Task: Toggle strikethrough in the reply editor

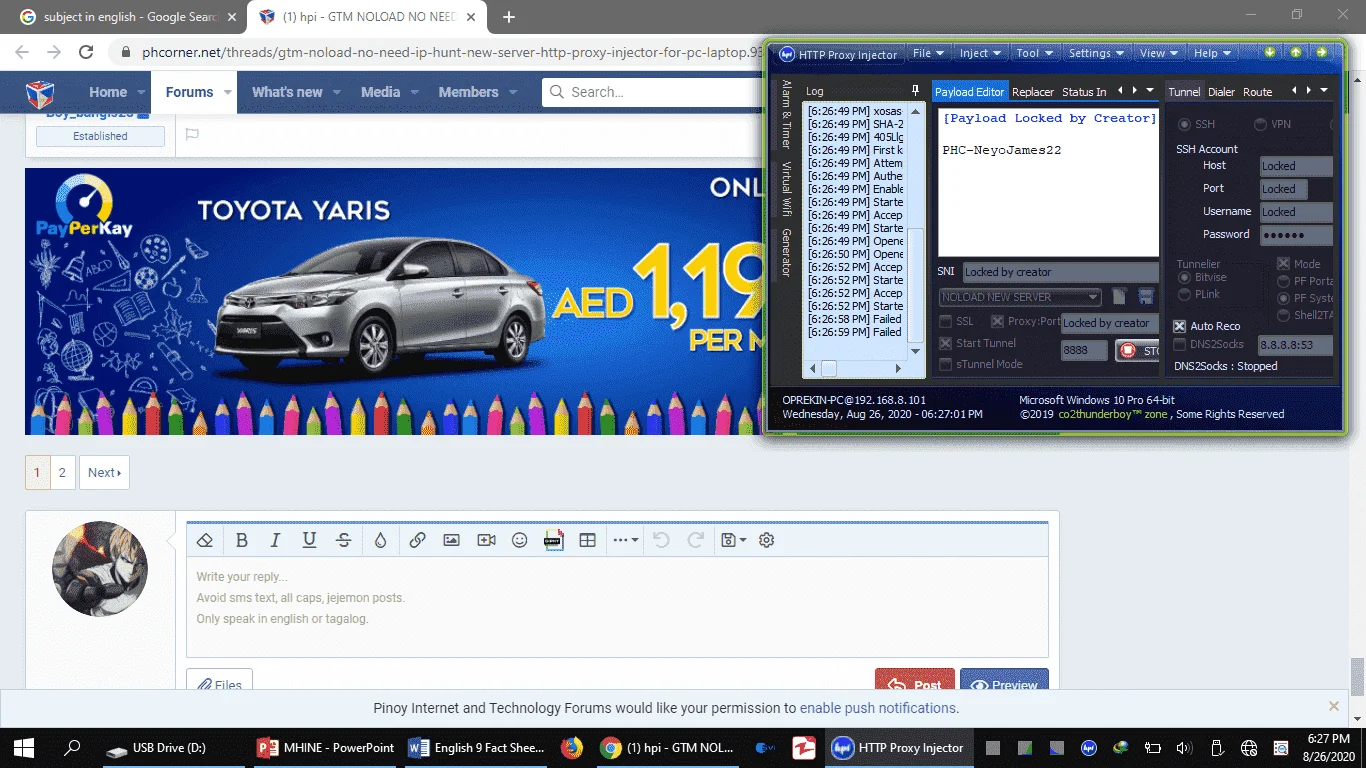Action: pos(343,540)
